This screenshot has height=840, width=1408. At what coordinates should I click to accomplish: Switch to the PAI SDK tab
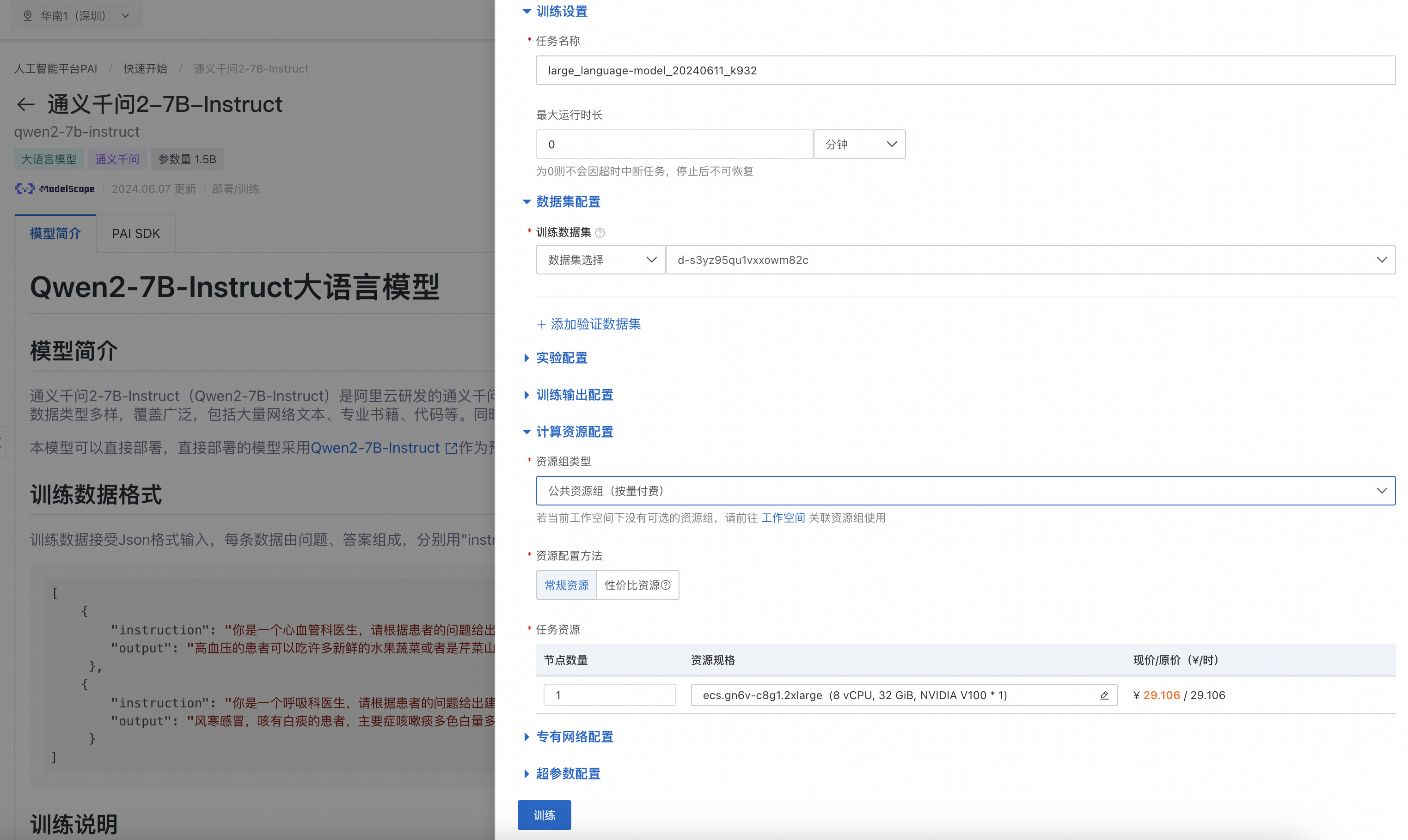(x=136, y=233)
